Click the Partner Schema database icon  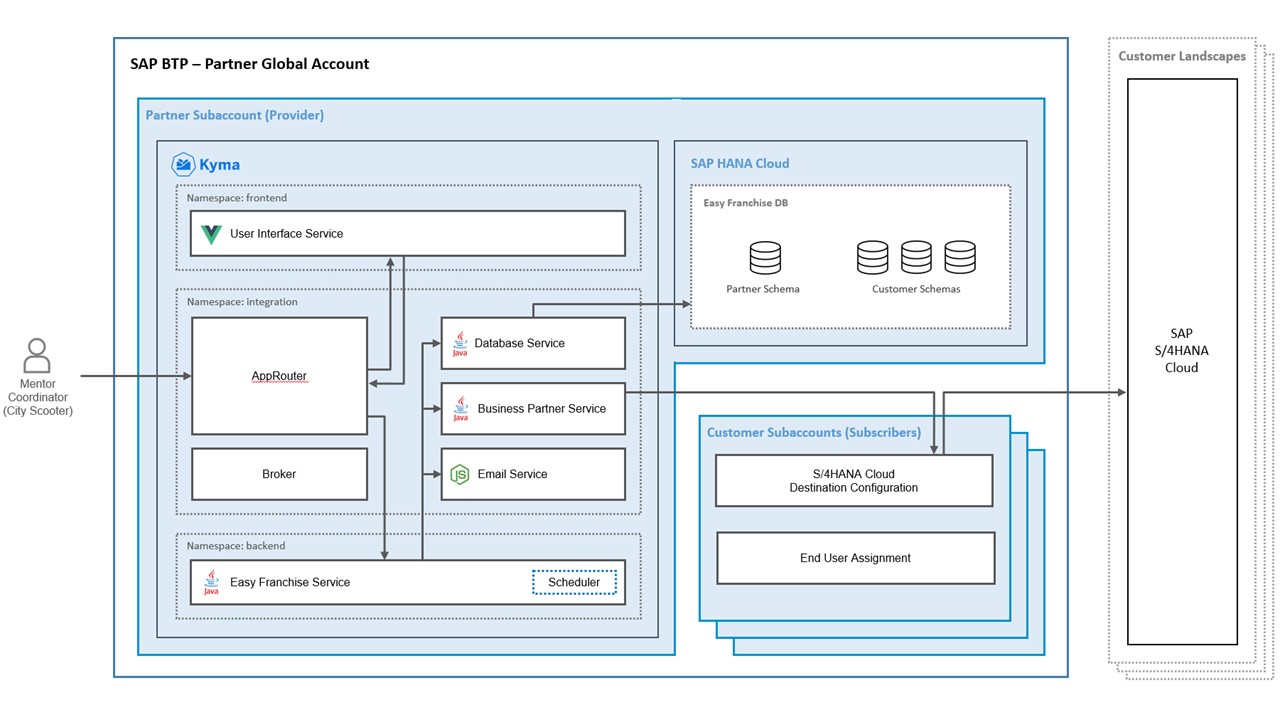(x=765, y=257)
